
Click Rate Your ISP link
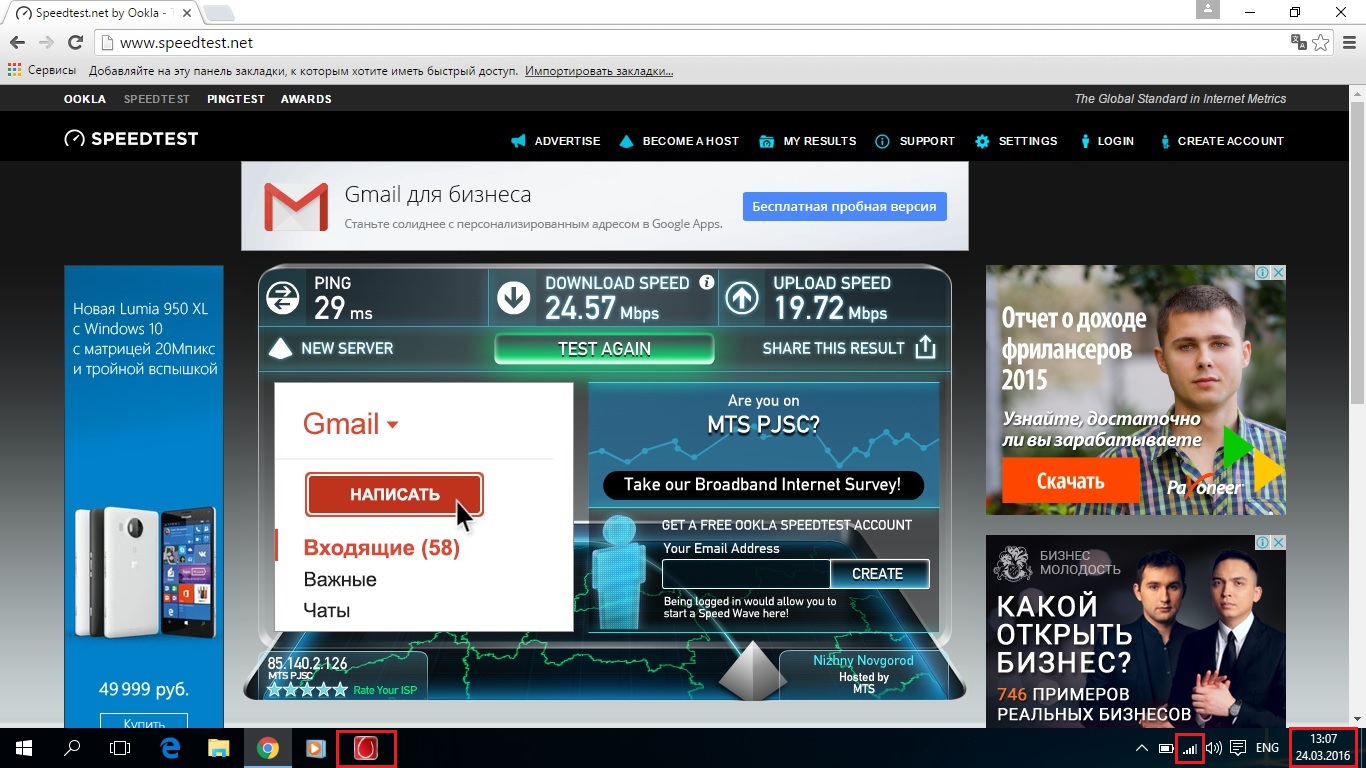tap(385, 690)
